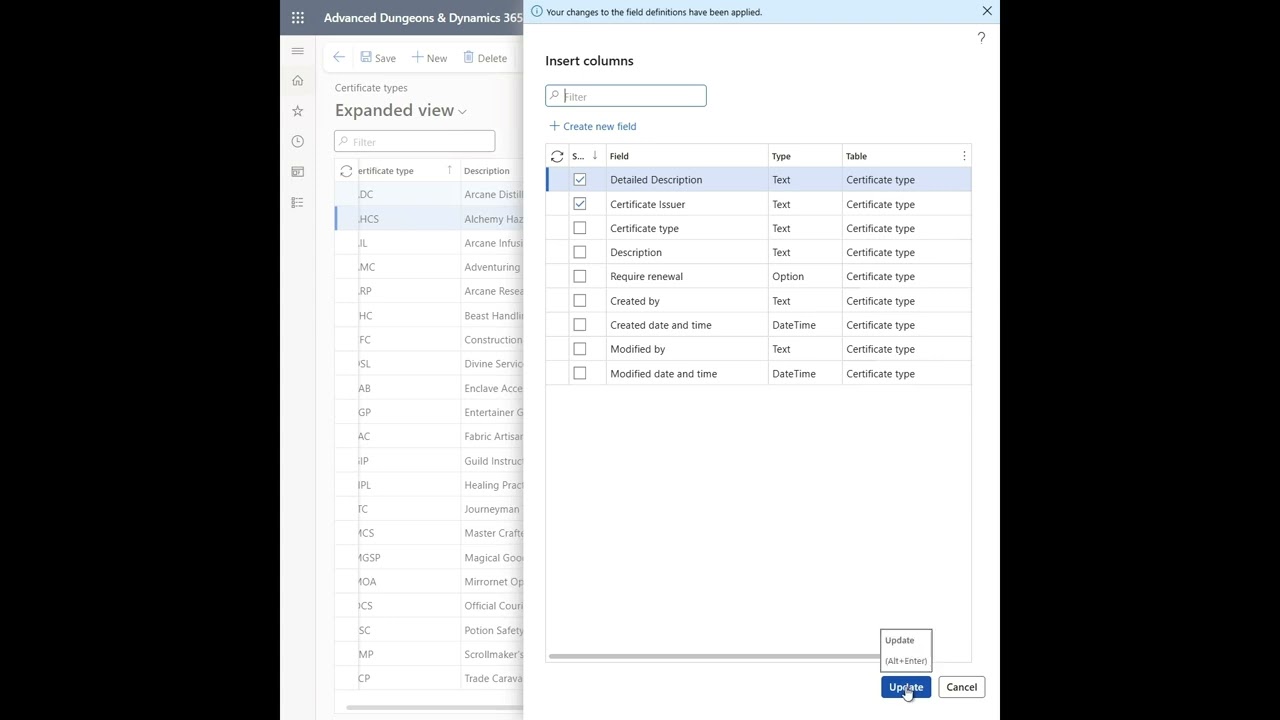
Task: Go to Home in sidebar
Action: click(x=298, y=81)
